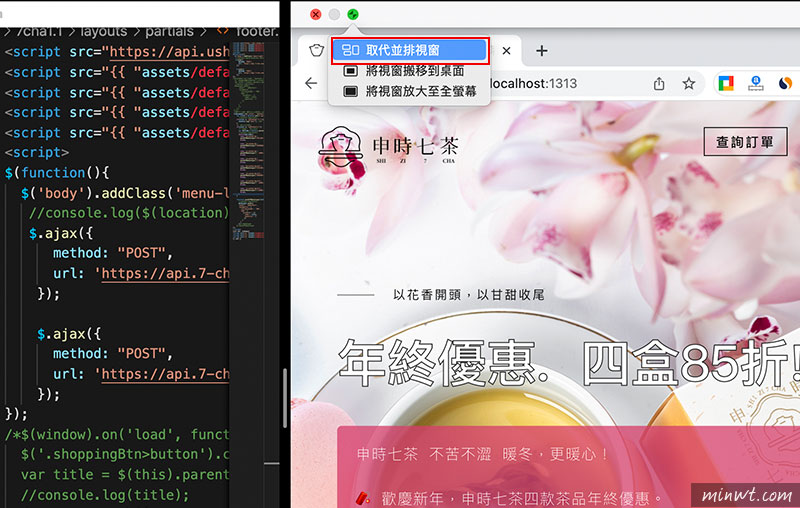Open the blue download-tray browser extension
Viewport: 800px width, 508px height.
[756, 83]
